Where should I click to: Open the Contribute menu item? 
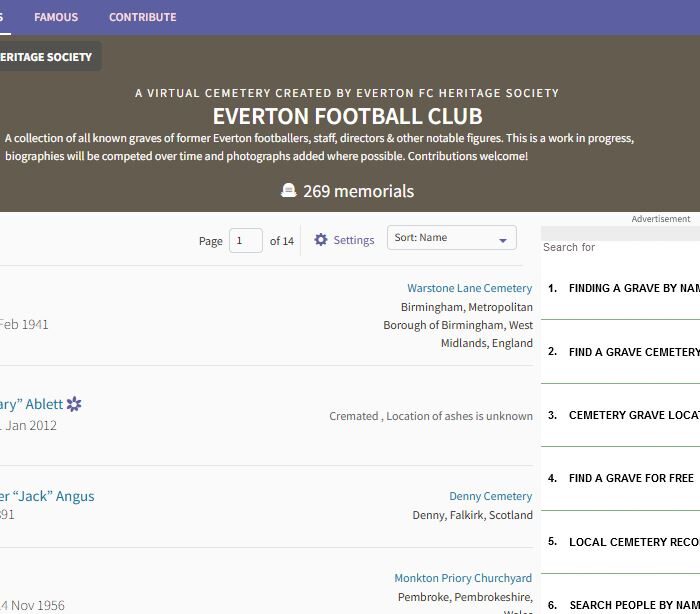pyautogui.click(x=142, y=17)
